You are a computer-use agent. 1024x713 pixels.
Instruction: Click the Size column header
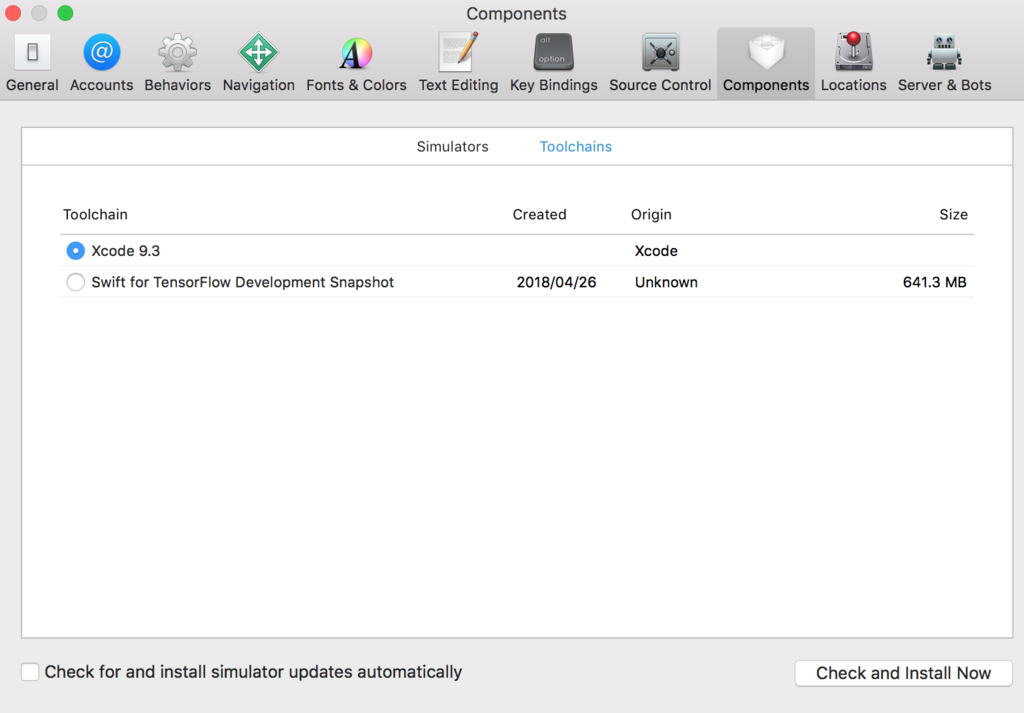tap(953, 215)
